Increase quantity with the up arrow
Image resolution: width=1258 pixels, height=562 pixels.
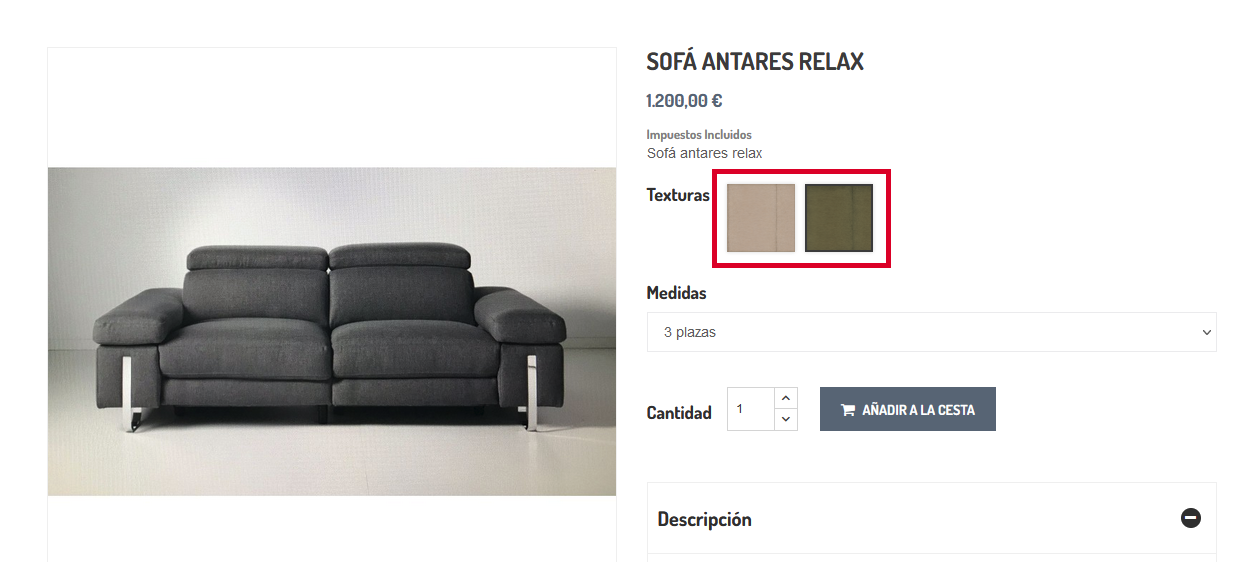pos(786,398)
